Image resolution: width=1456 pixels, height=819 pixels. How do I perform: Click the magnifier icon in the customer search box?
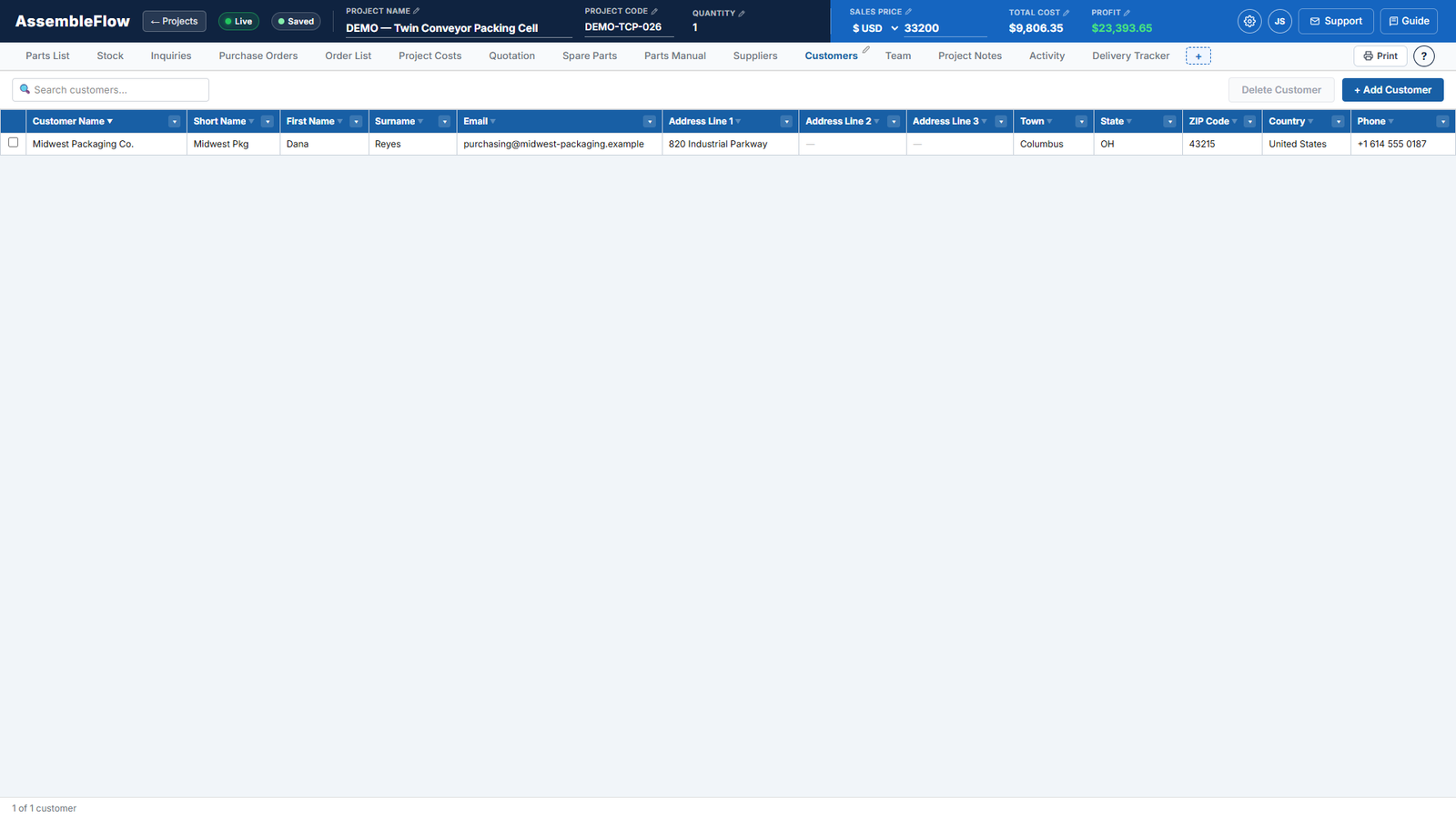(x=25, y=89)
